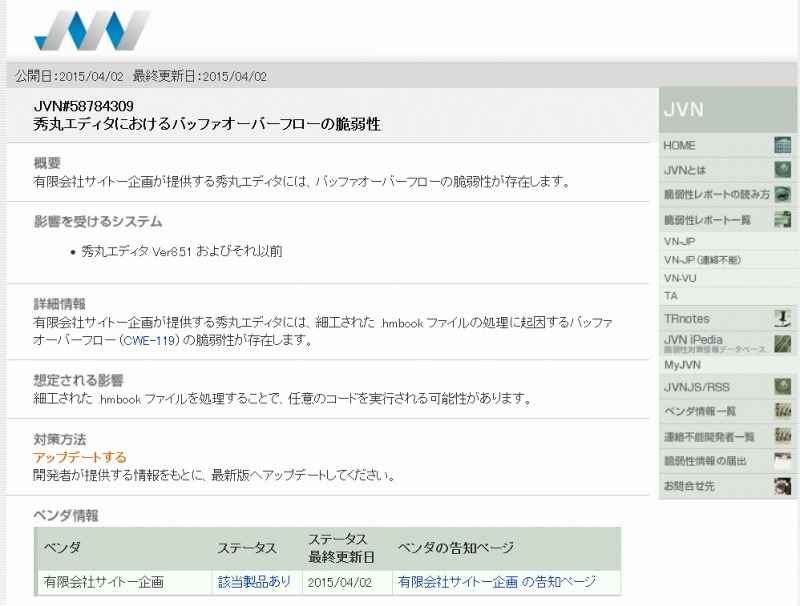Click the JVN iPedia icon in sidebar

pos(782,343)
